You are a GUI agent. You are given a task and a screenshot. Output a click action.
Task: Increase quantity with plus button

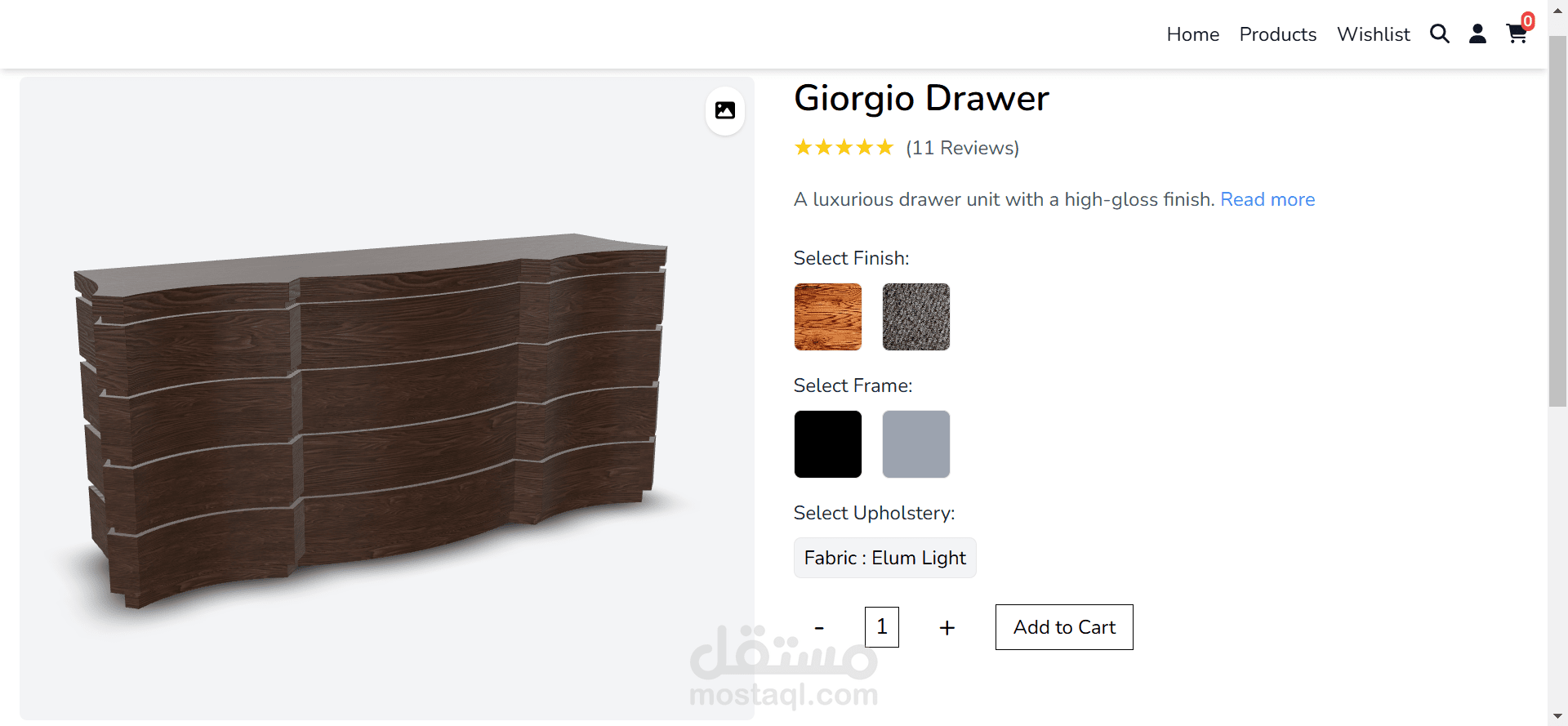(x=947, y=627)
